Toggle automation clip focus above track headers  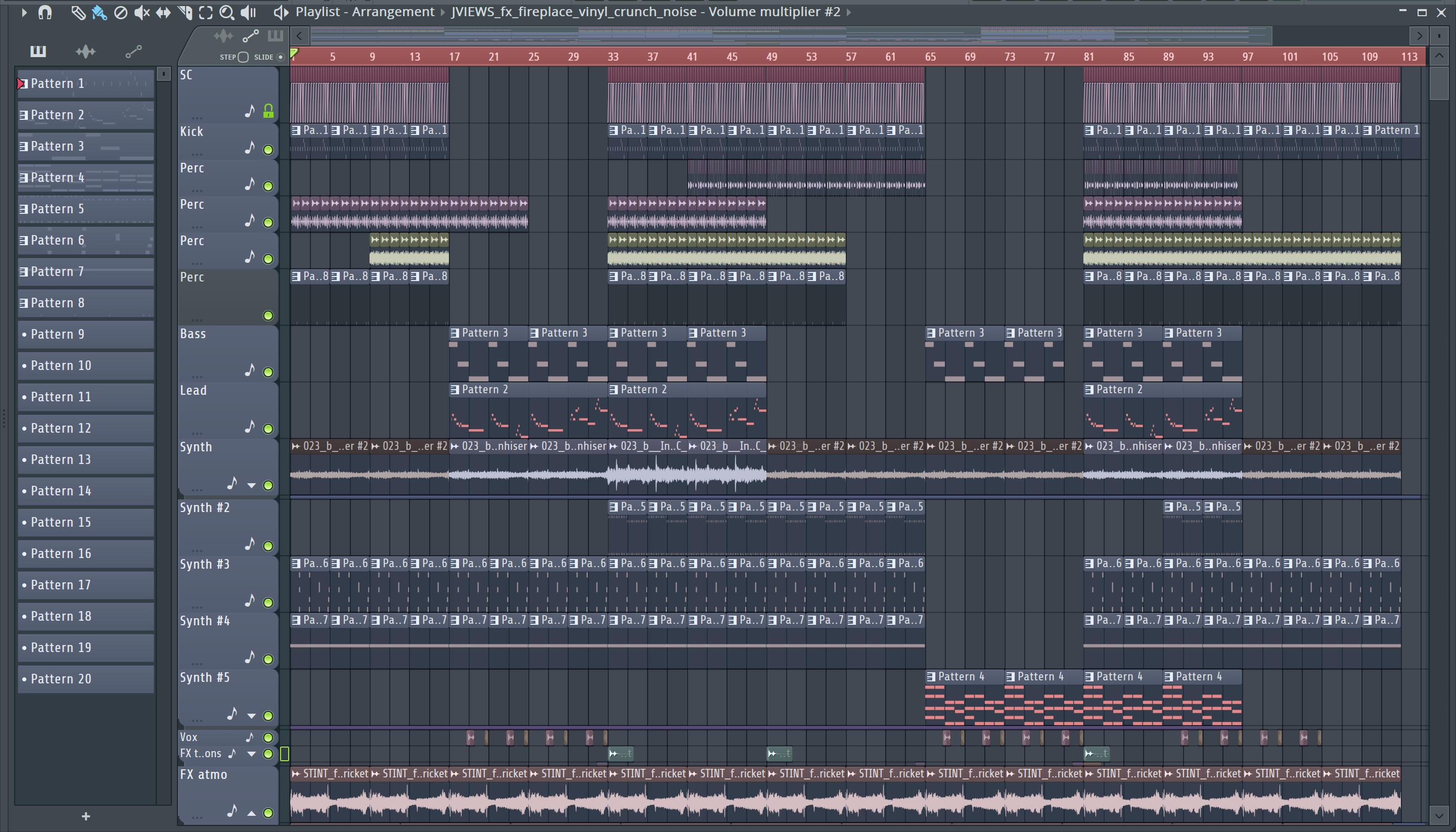(x=250, y=36)
